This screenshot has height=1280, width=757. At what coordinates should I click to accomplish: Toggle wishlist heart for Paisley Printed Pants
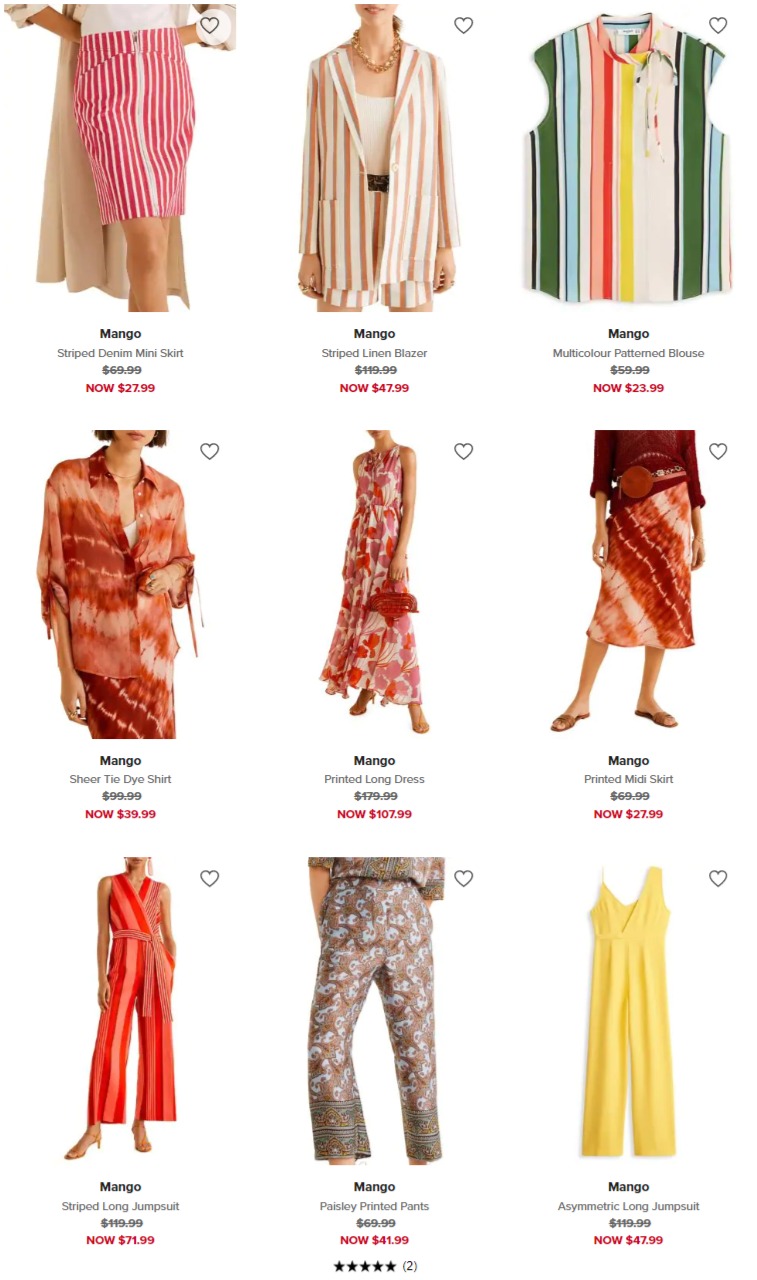463,878
